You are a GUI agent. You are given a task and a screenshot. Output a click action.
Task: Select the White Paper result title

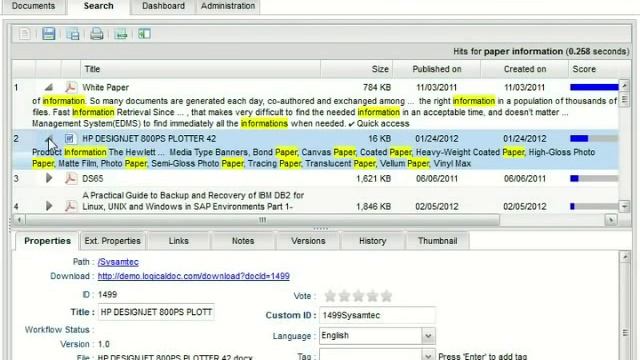[x=105, y=87]
